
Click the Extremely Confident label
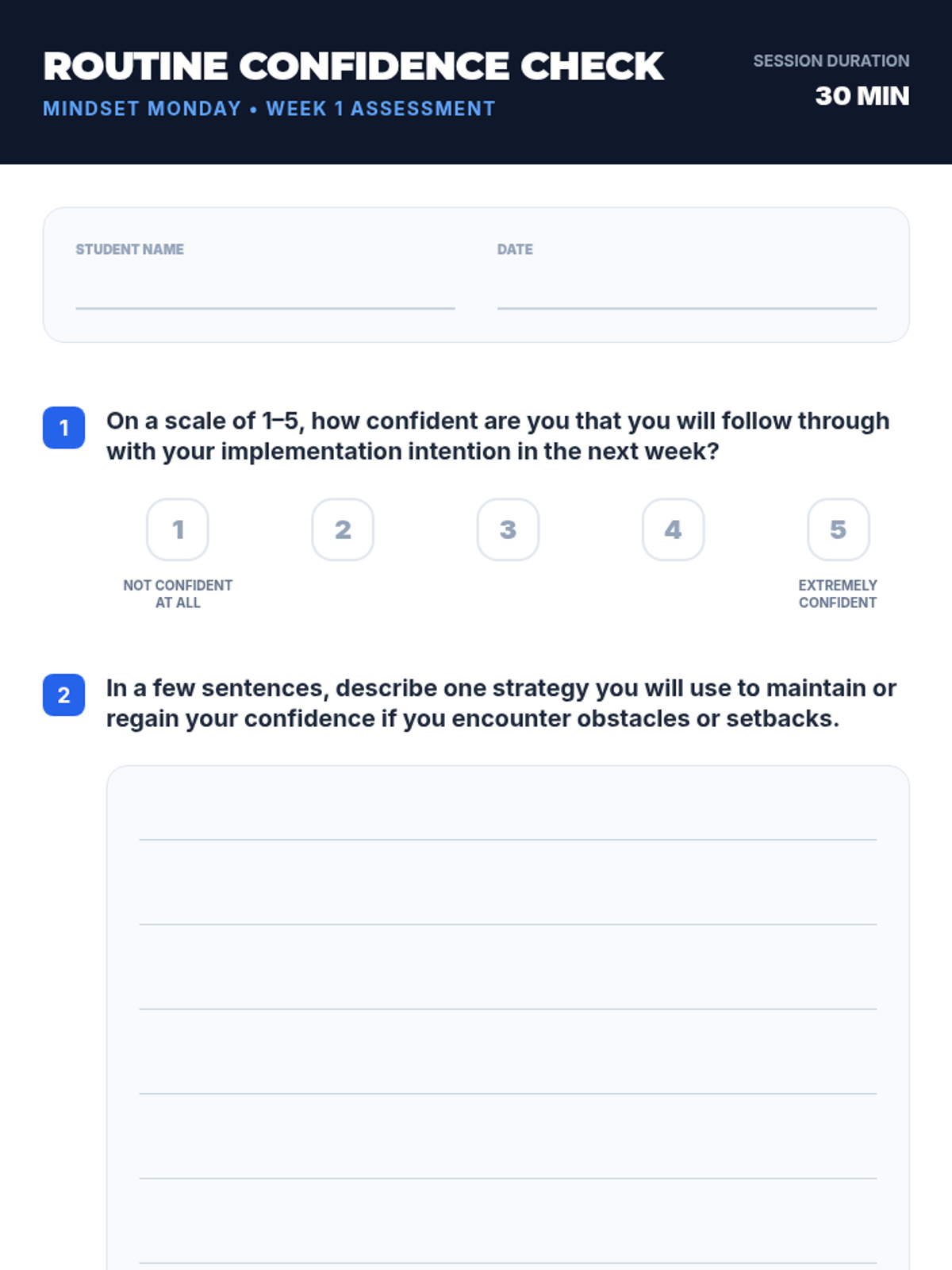838,594
